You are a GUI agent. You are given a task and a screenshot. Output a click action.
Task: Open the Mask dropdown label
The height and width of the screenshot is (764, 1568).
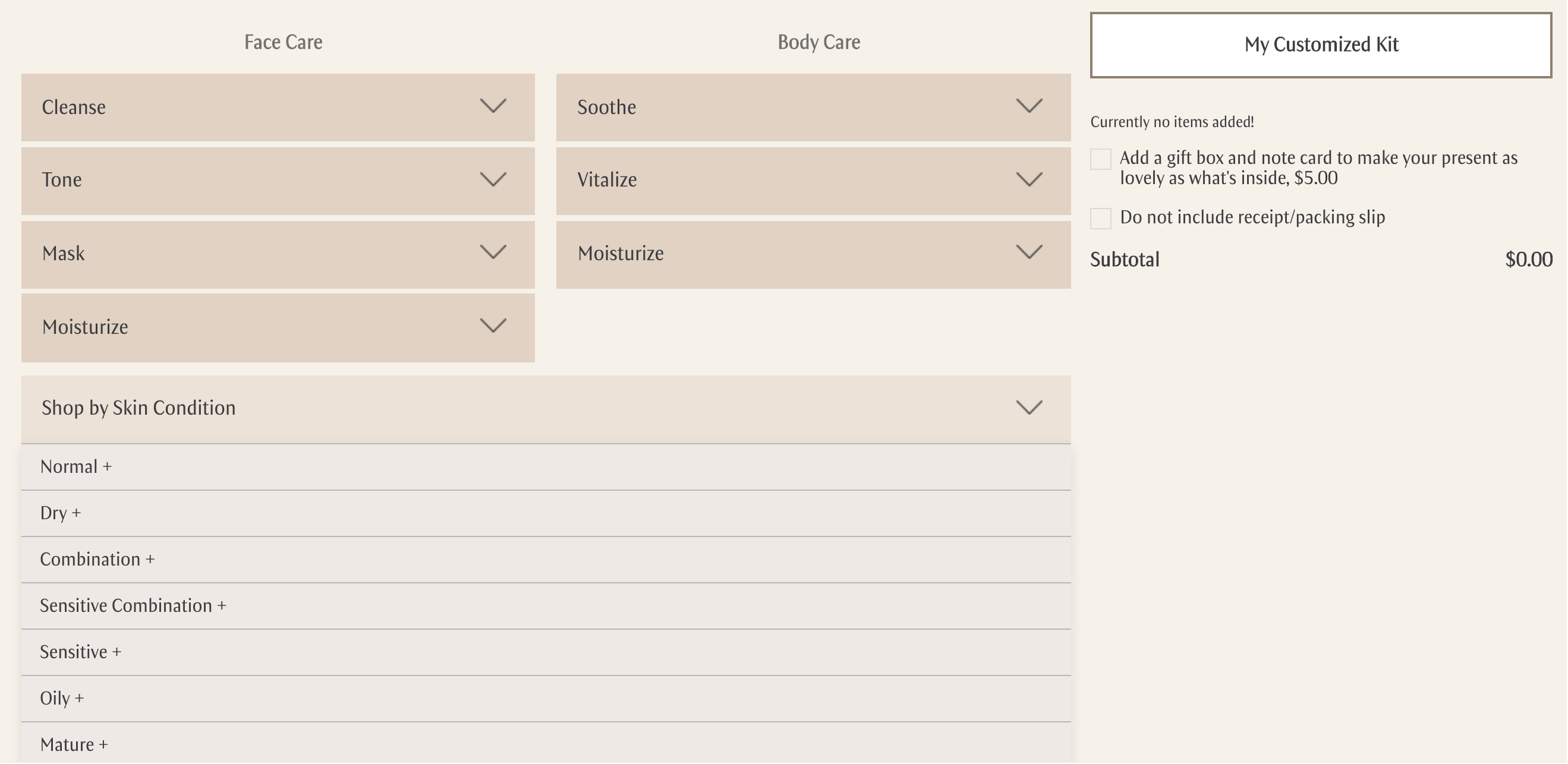coord(64,253)
